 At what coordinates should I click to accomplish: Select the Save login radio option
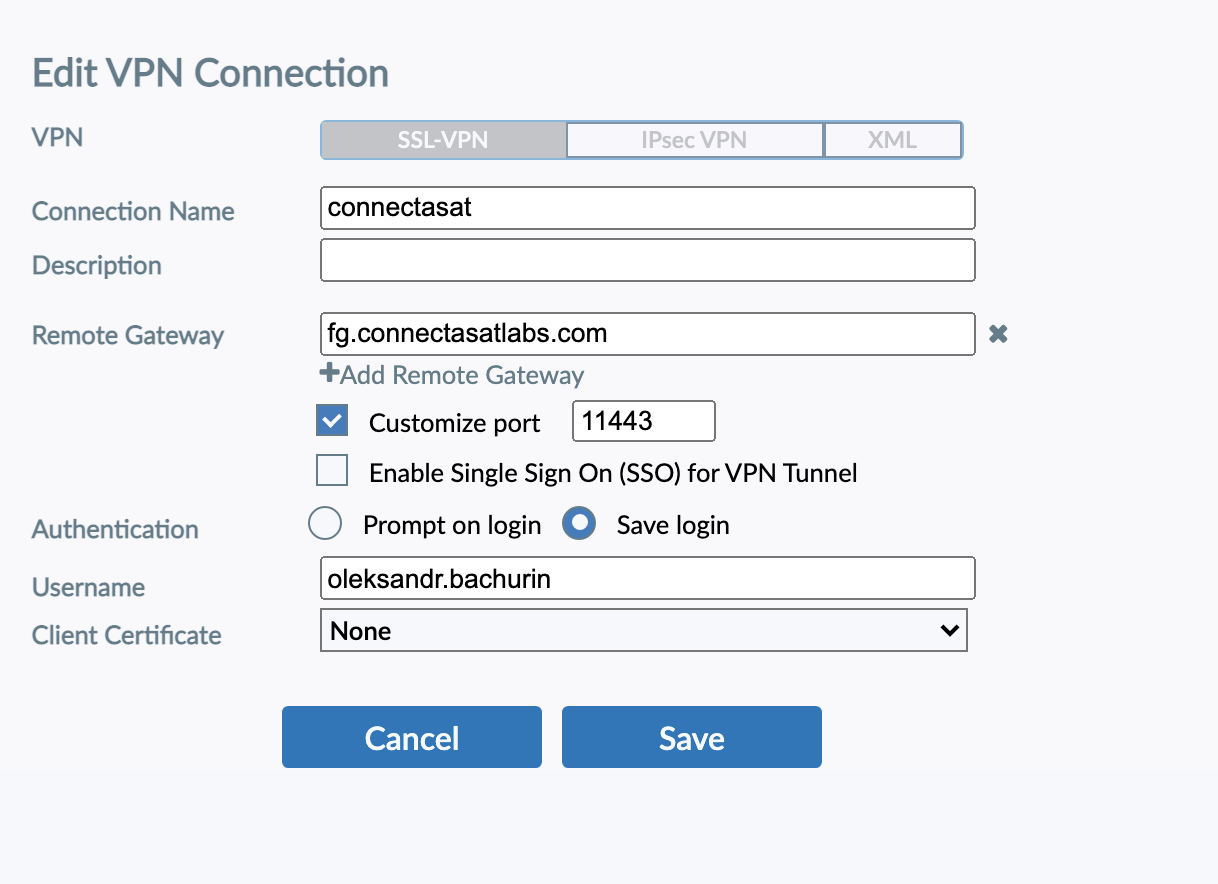[x=579, y=524]
